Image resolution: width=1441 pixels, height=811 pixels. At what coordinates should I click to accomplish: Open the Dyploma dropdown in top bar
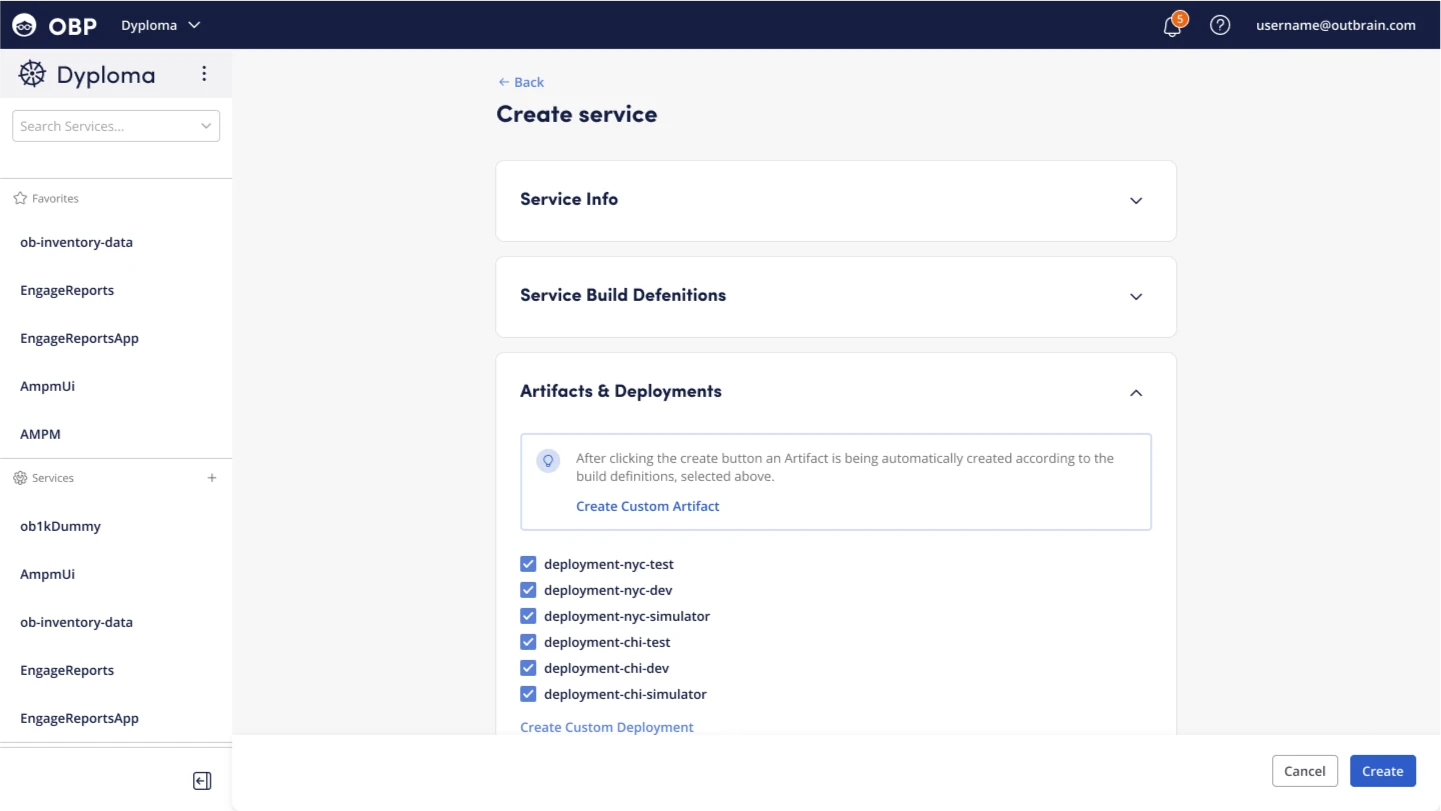[161, 26]
